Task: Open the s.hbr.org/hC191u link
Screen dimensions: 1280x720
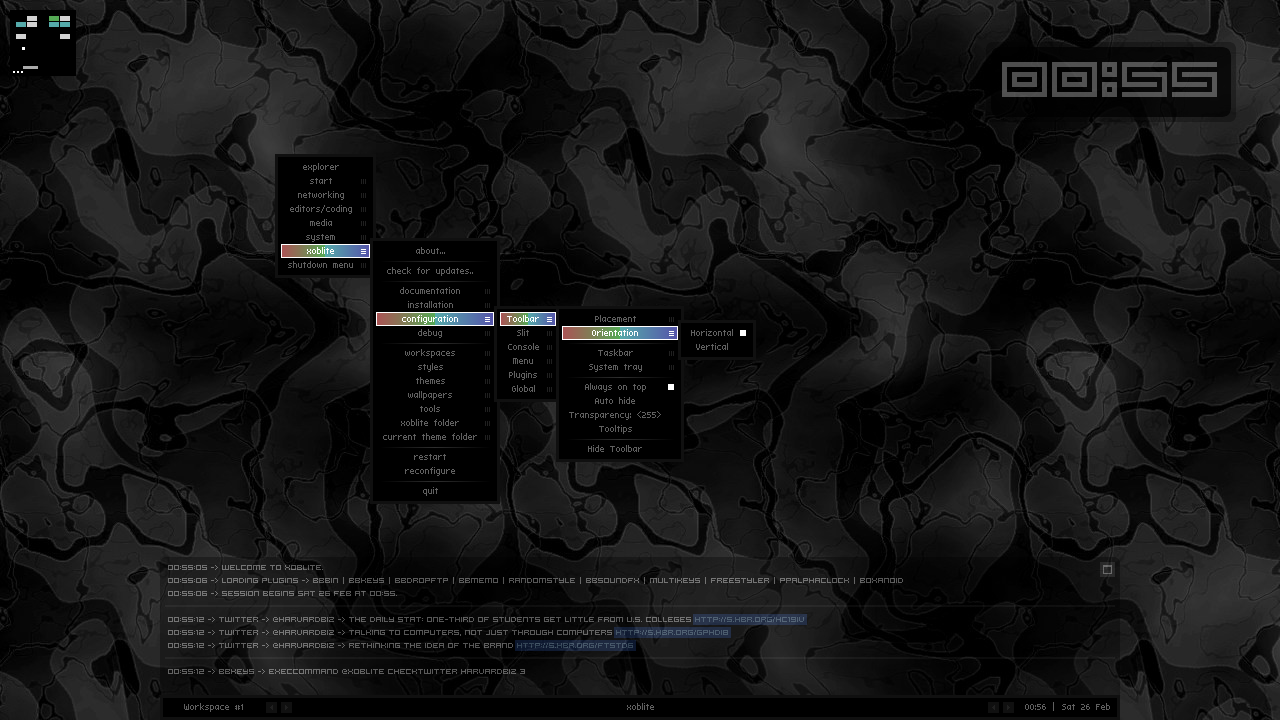Action: click(749, 620)
